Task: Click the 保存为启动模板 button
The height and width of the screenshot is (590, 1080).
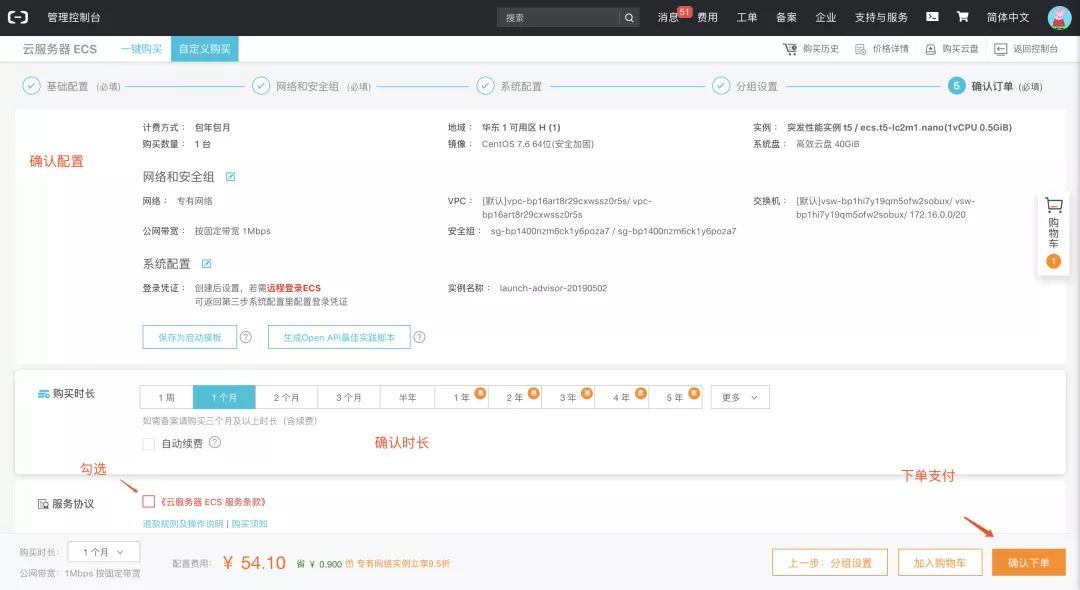Action: tap(189, 337)
